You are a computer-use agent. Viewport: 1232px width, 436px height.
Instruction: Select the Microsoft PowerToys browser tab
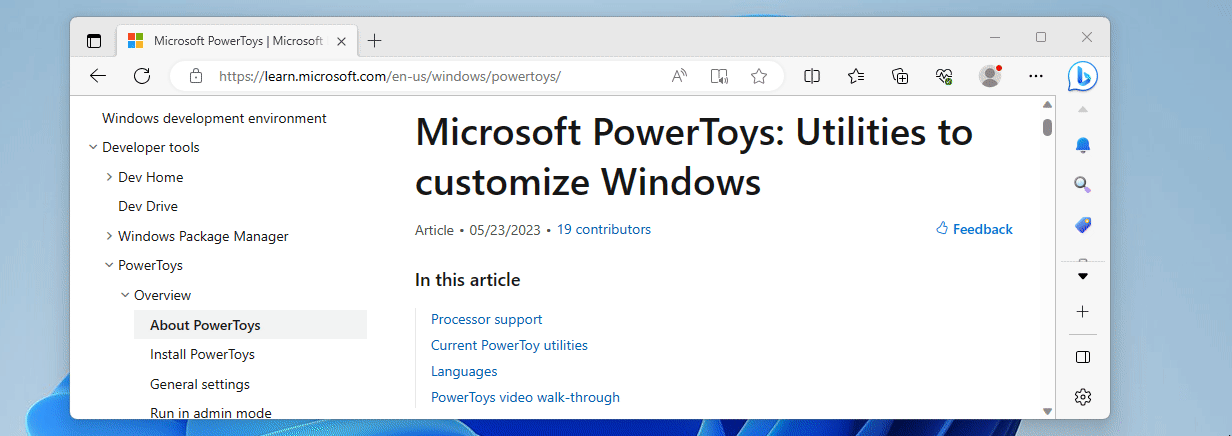tap(237, 41)
